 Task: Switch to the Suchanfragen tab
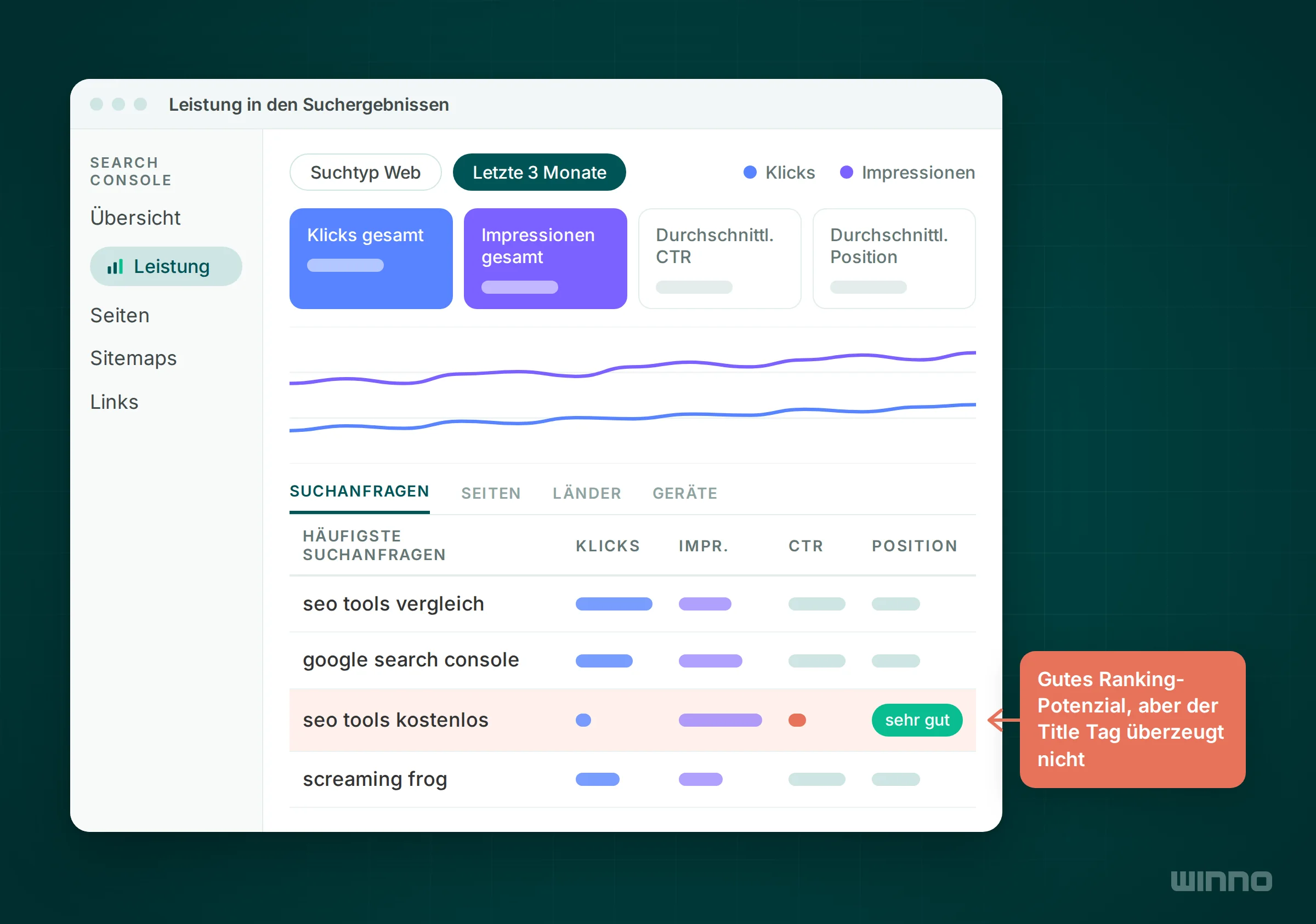click(x=359, y=492)
